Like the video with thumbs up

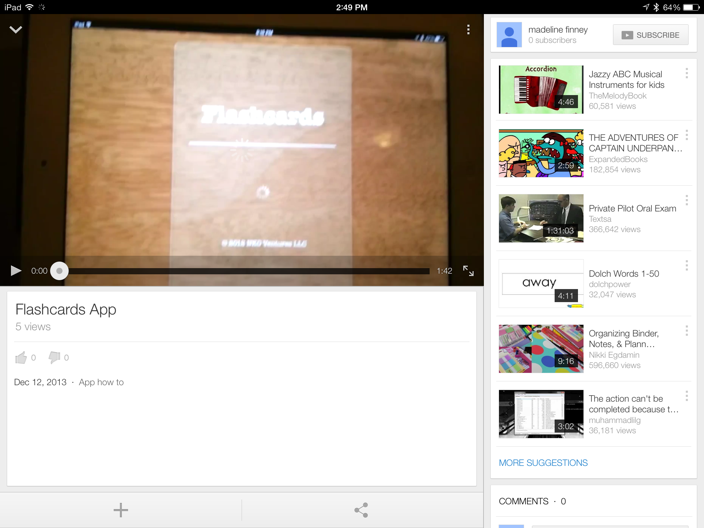pyautogui.click(x=21, y=357)
